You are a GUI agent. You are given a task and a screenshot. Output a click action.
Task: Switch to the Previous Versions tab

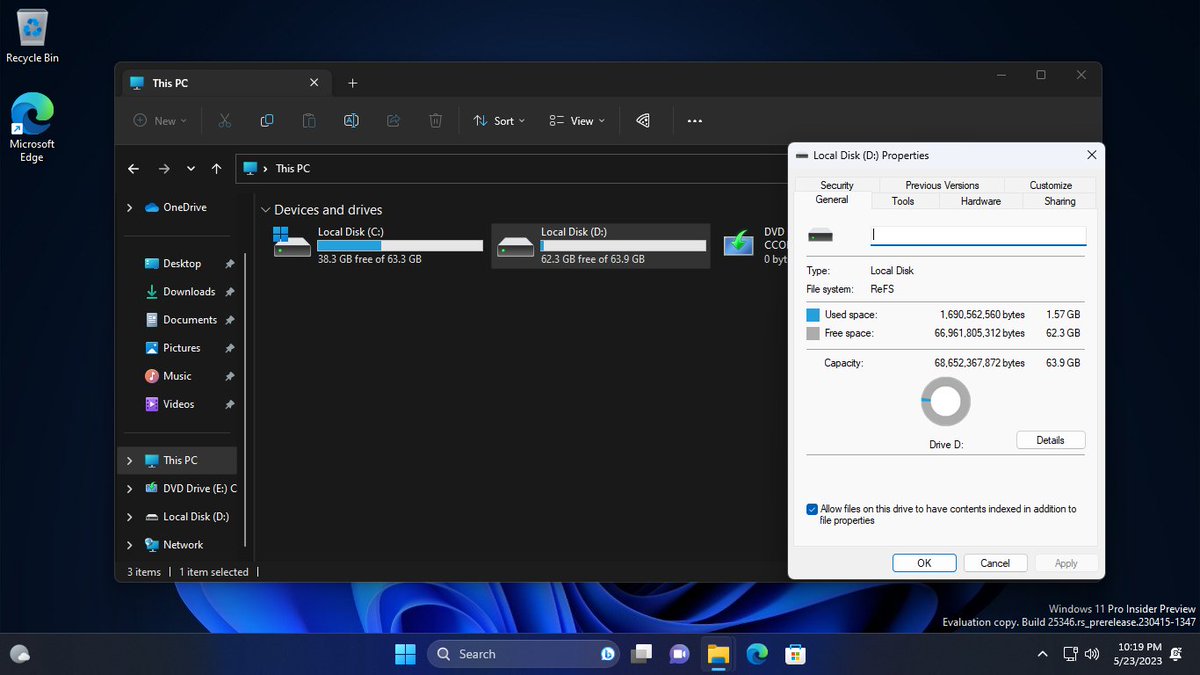pyautogui.click(x=942, y=185)
